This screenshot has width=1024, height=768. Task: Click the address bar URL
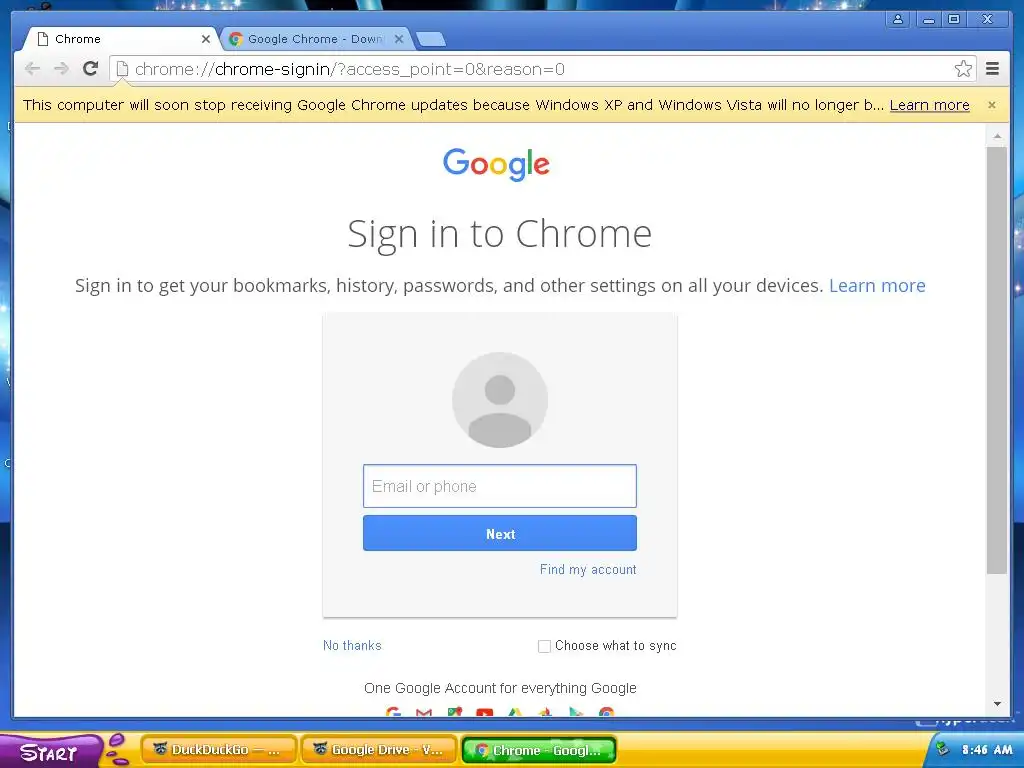point(349,69)
